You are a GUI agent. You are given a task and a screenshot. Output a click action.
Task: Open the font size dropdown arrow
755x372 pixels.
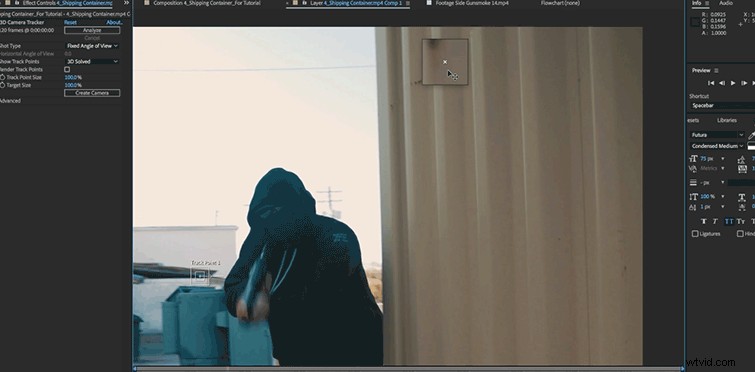(x=722, y=159)
